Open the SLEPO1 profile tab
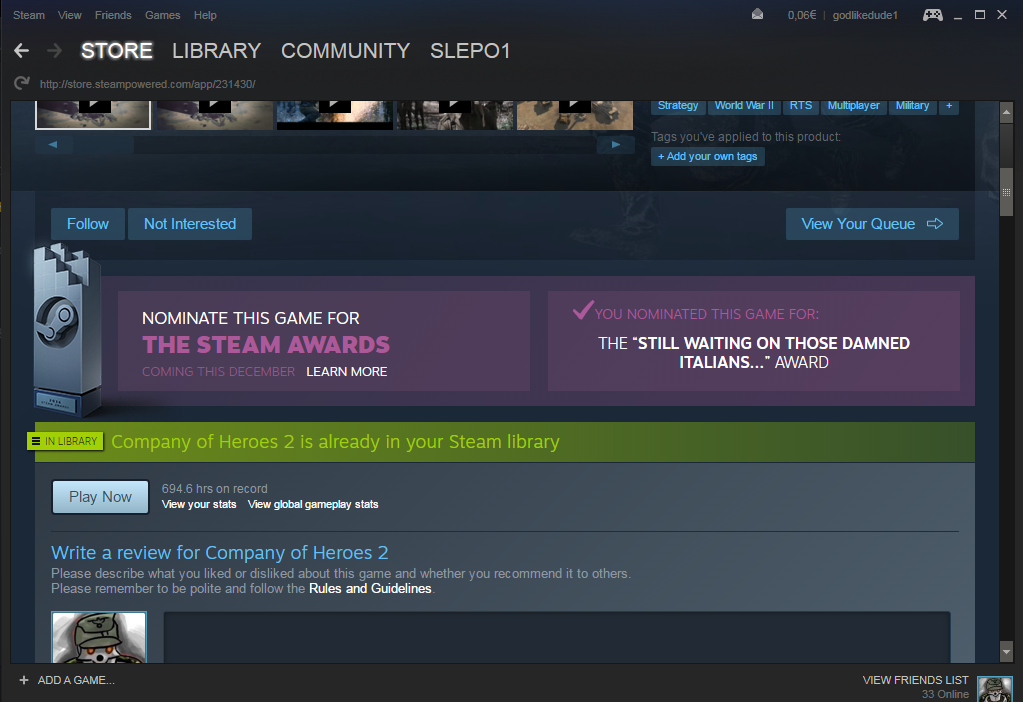This screenshot has width=1023, height=702. click(470, 51)
